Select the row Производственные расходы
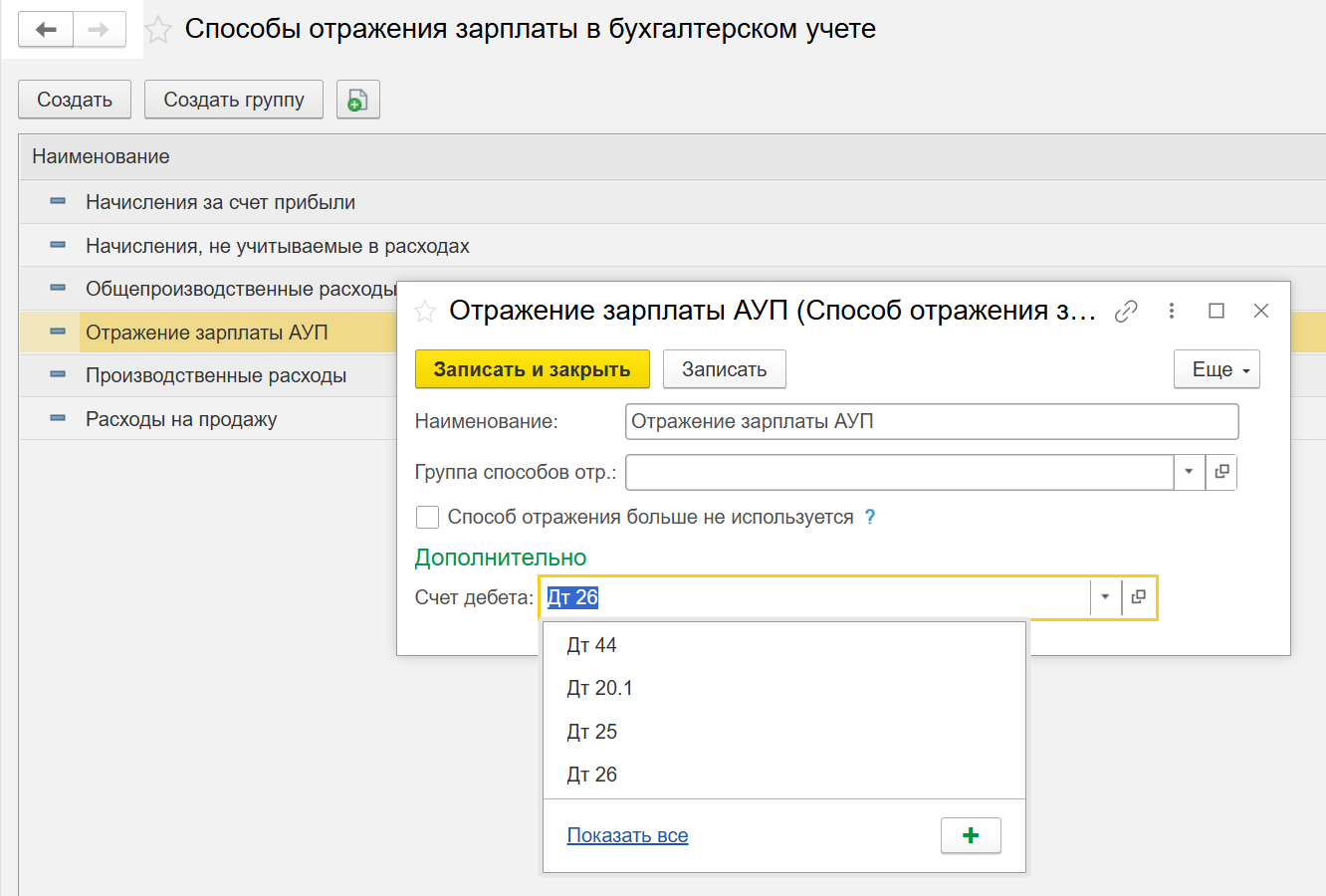The width and height of the screenshot is (1326, 896). 208,375
